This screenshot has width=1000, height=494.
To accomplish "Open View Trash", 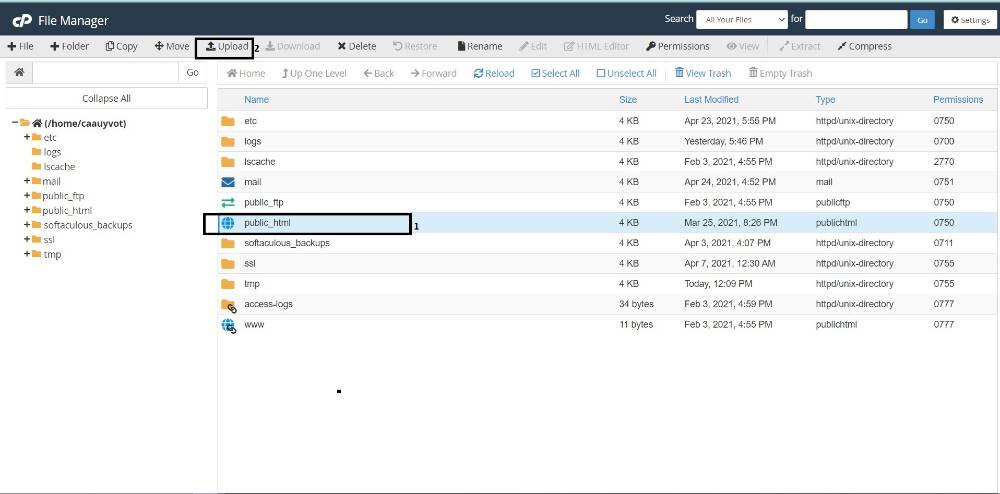I will pyautogui.click(x=703, y=73).
